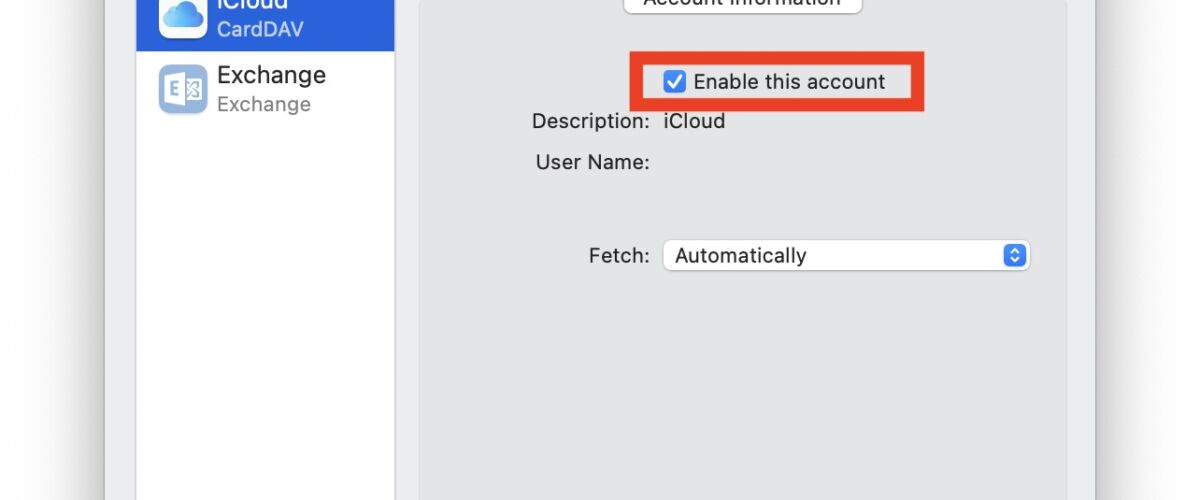Click the 'Enable this account' label text
The height and width of the screenshot is (500, 1200).
coord(789,82)
